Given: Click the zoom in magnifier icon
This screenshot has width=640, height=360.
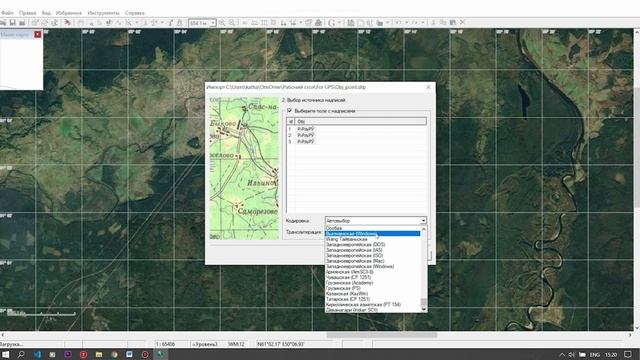Looking at the screenshot, I should pos(222,23).
